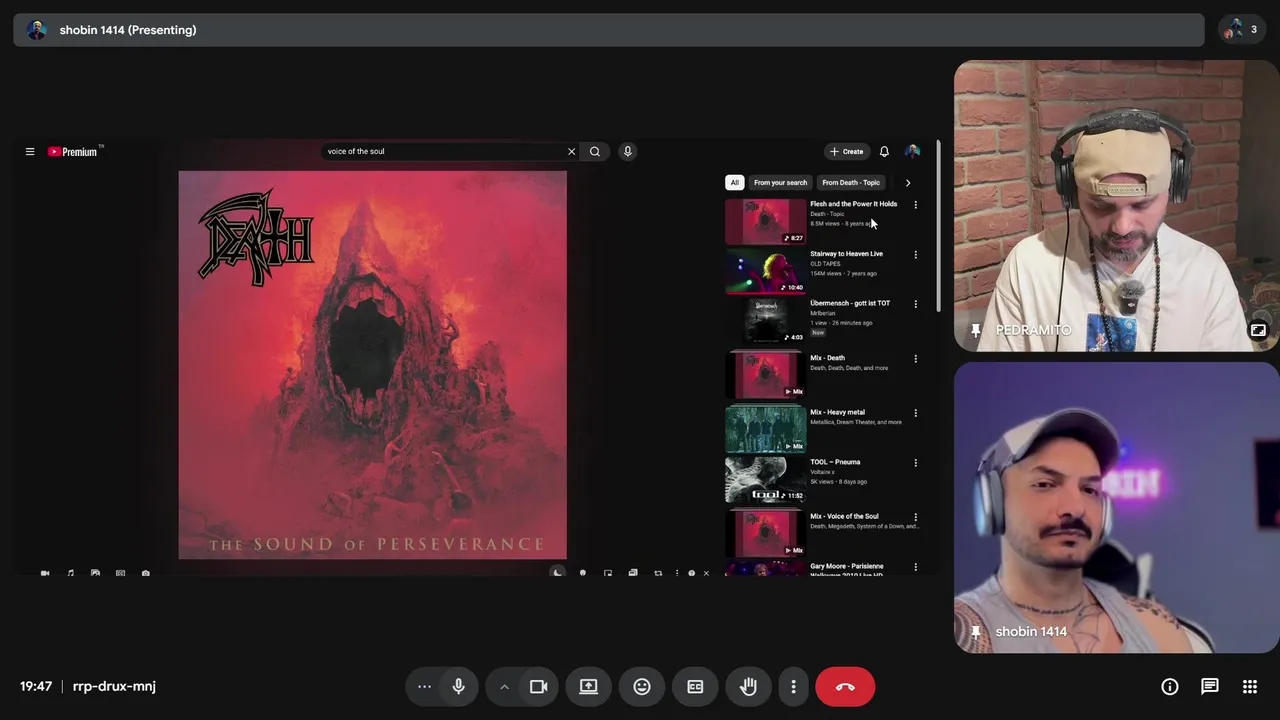Open Übermensch - gott ist TOT video
The width and height of the screenshot is (1280, 720).
tap(850, 303)
